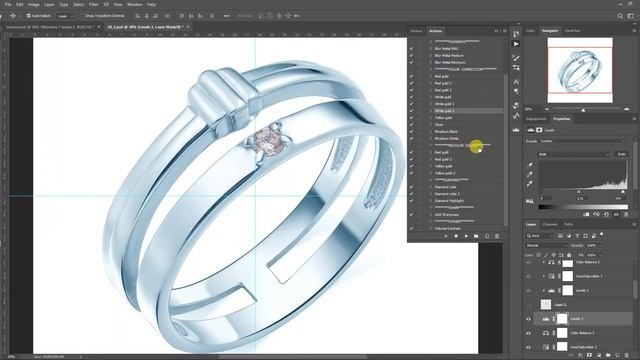Click the layer mask icon in Properties
Image resolution: width=640 pixels, height=360 pixels.
[539, 130]
